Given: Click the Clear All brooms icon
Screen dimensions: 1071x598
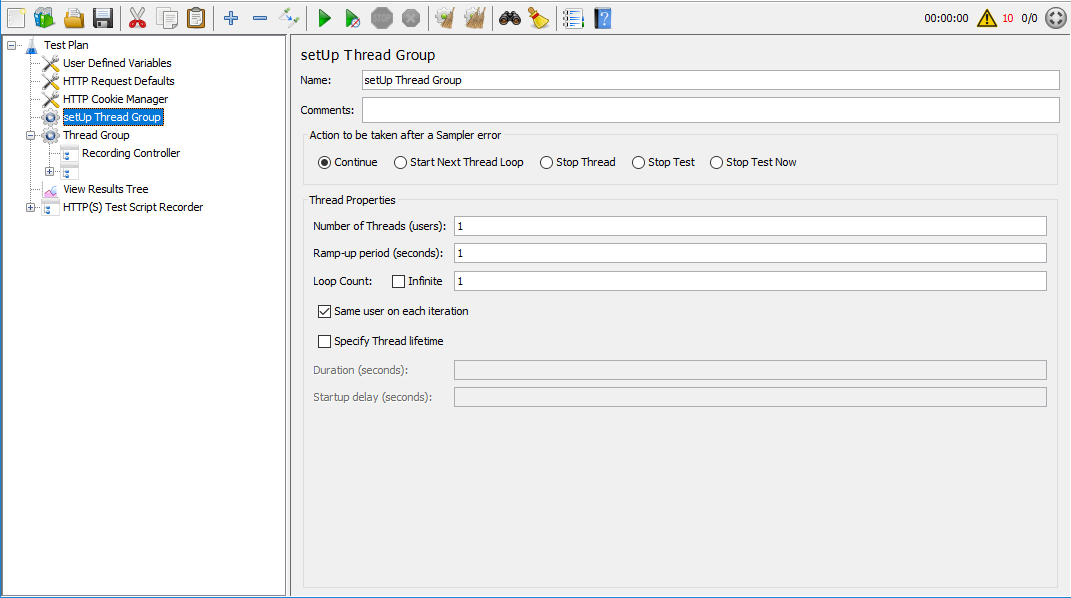Looking at the screenshot, I should [x=474, y=17].
